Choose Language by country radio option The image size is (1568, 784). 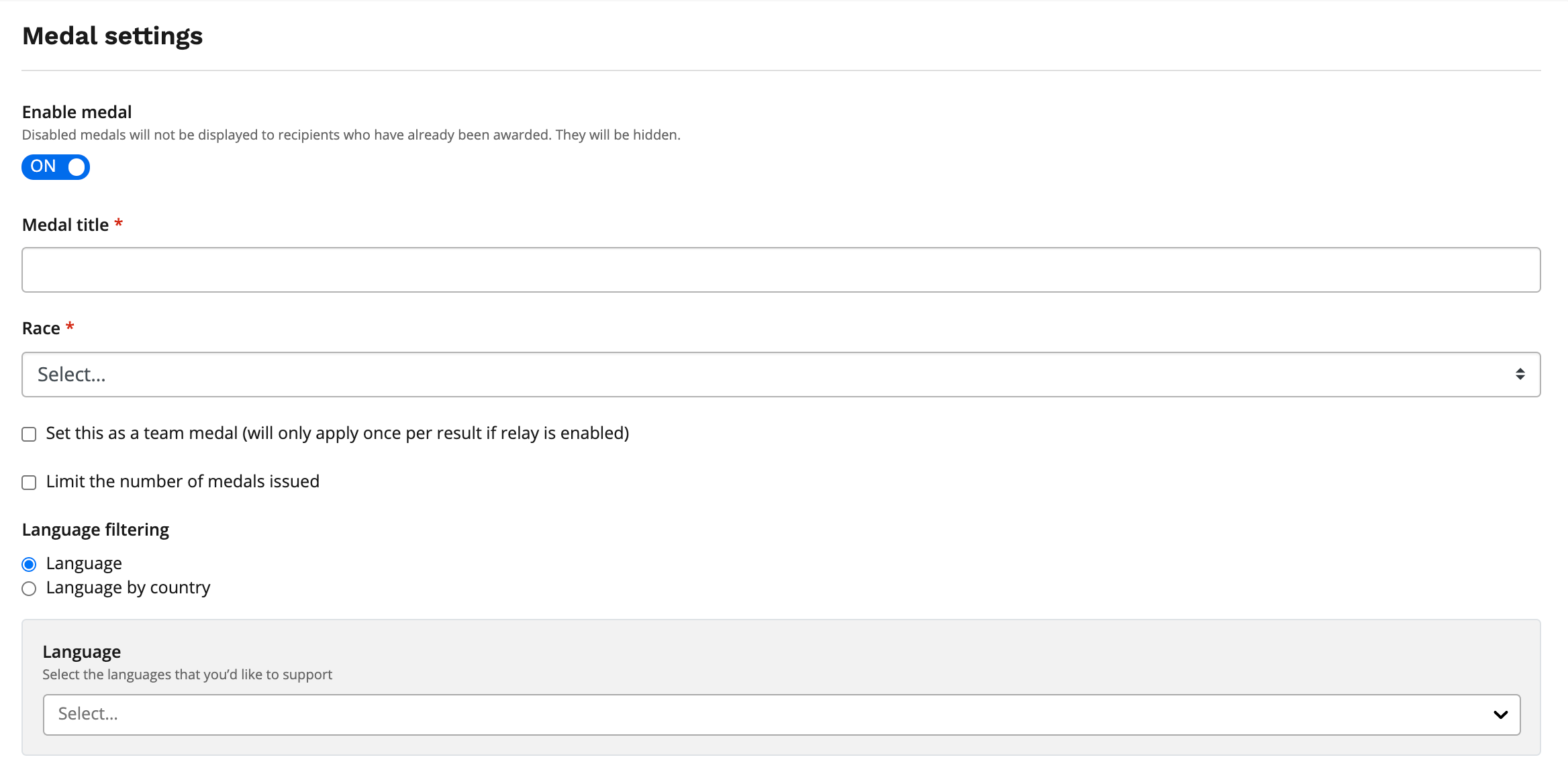[29, 589]
